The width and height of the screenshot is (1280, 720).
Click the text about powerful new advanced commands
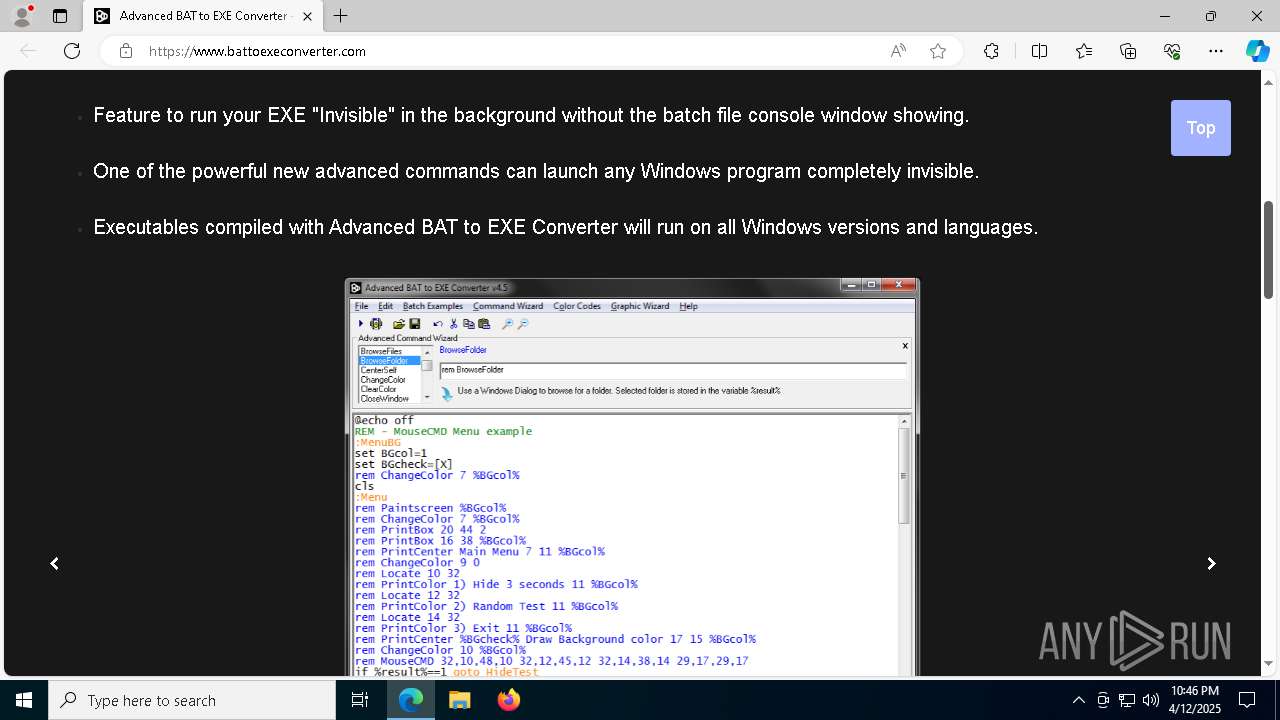coord(536,171)
